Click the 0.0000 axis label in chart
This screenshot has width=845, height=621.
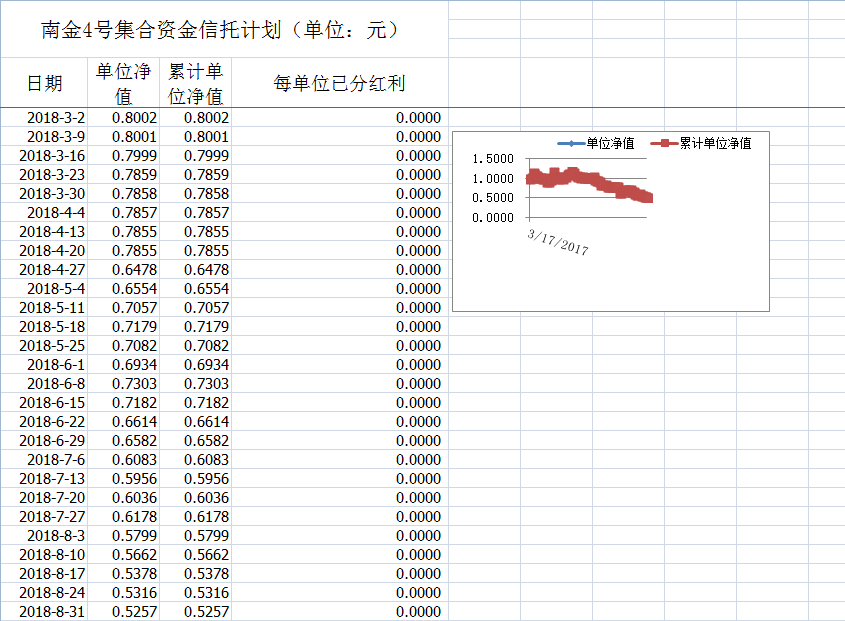(x=493, y=218)
